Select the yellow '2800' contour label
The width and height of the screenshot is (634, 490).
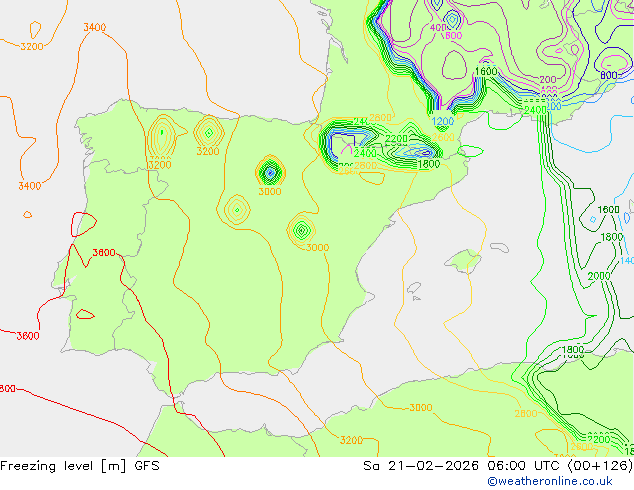pos(526,414)
